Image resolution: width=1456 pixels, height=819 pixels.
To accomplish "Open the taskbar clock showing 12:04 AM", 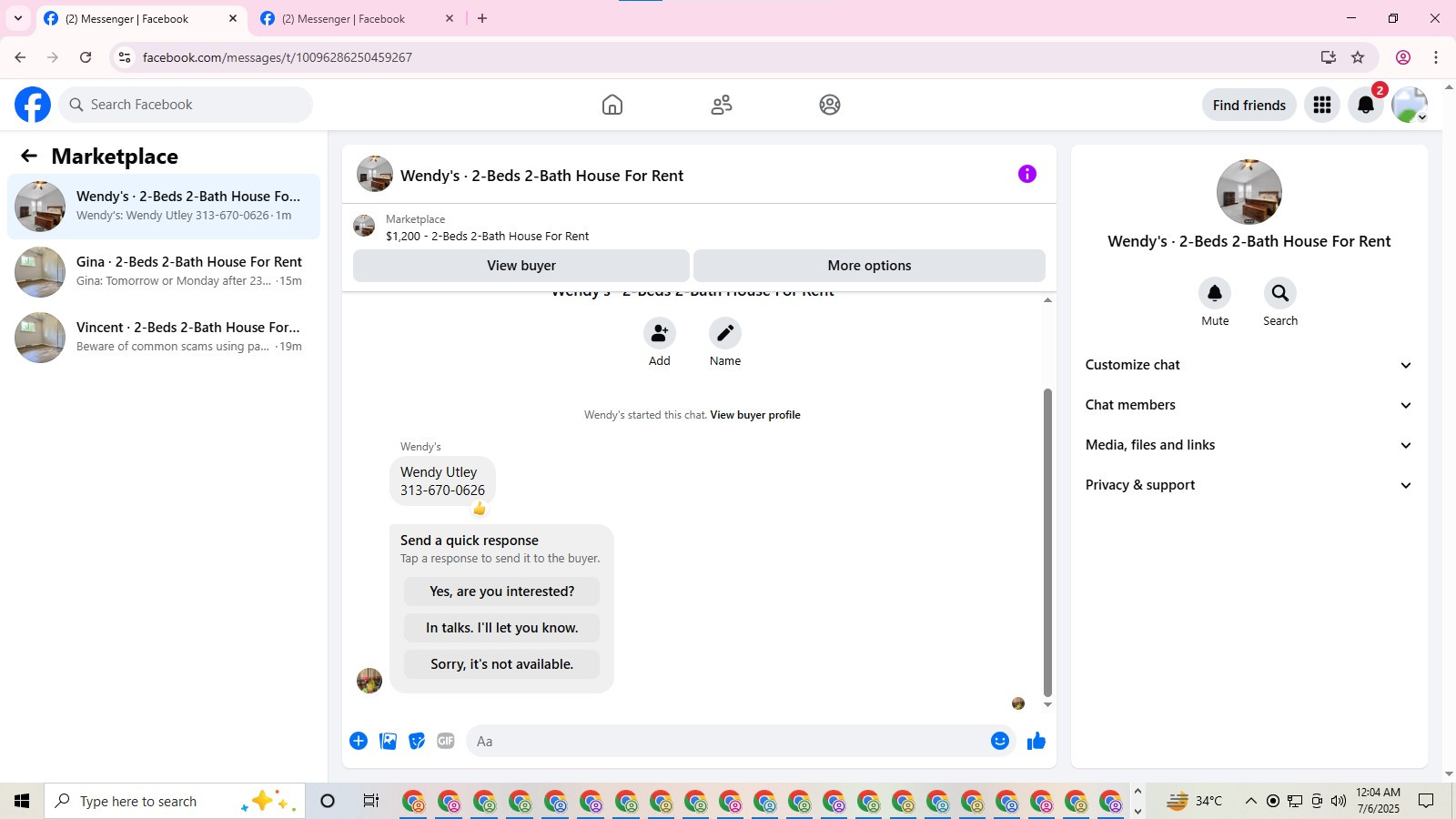I will pyautogui.click(x=1378, y=801).
